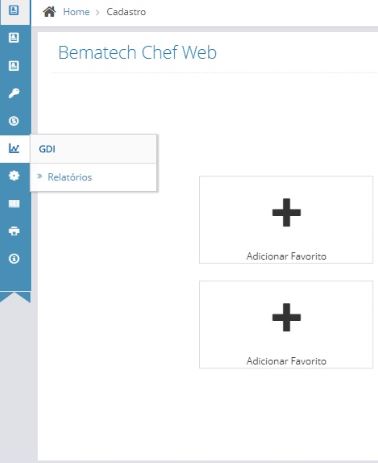This screenshot has width=378, height=463.
Task: Open the third sidebar icon above the key
Action: coord(14,66)
